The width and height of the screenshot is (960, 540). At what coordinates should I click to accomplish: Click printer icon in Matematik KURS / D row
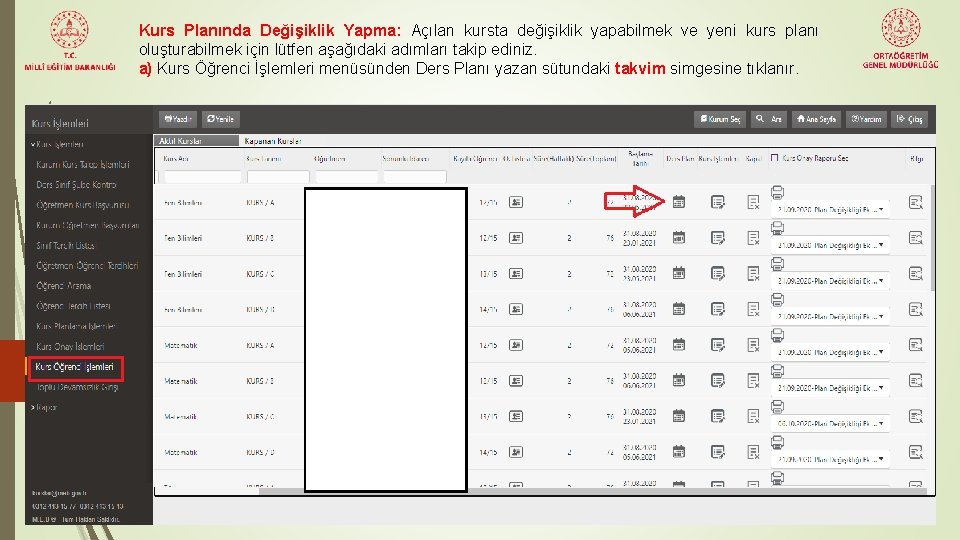coord(778,443)
